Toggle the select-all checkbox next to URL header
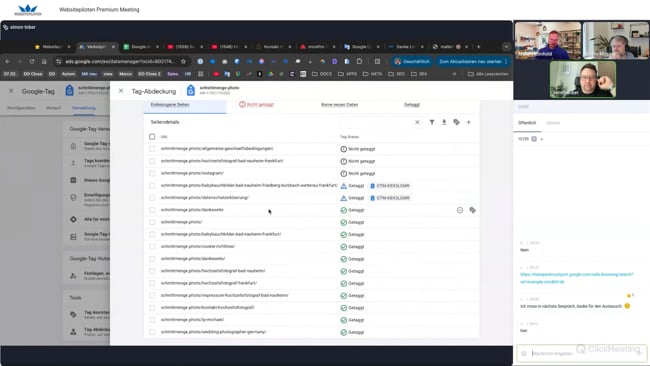 [x=152, y=137]
